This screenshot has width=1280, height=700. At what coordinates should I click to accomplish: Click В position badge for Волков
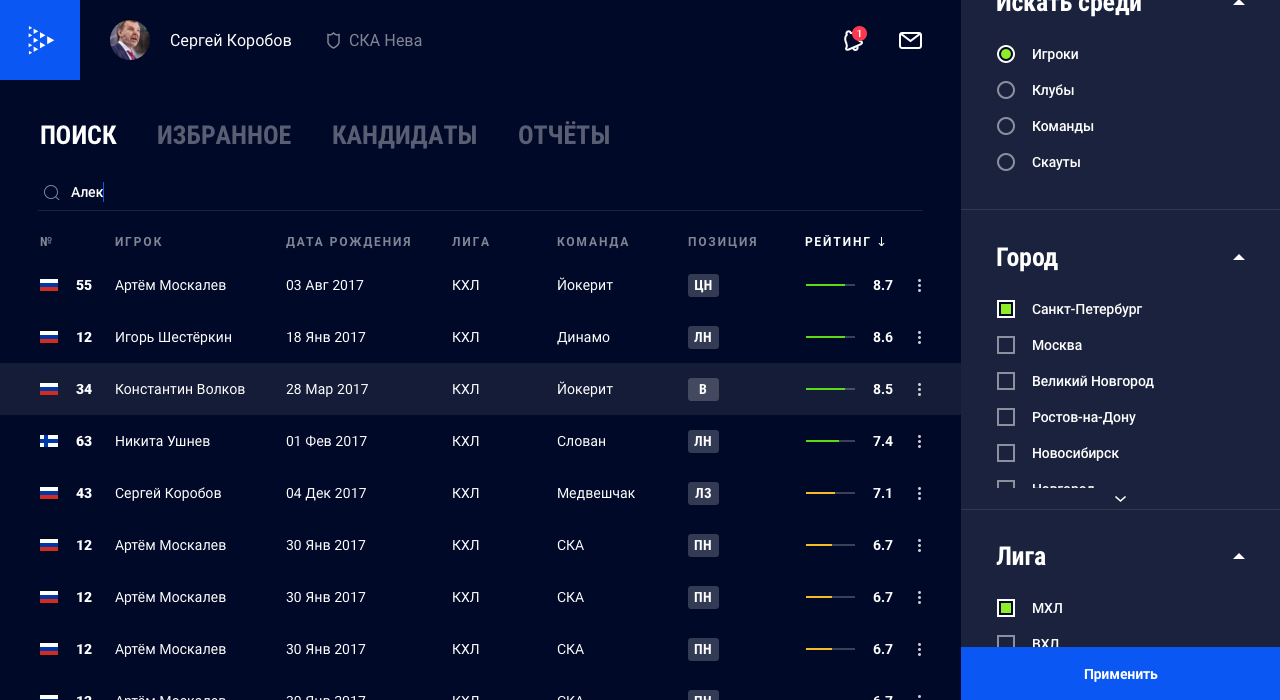tap(703, 389)
